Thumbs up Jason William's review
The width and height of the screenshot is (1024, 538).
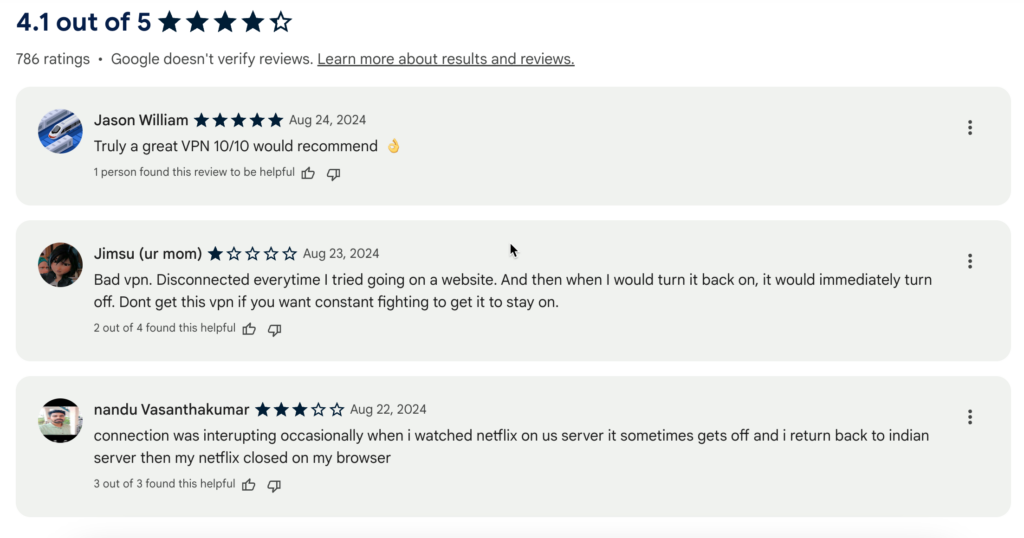coord(308,173)
